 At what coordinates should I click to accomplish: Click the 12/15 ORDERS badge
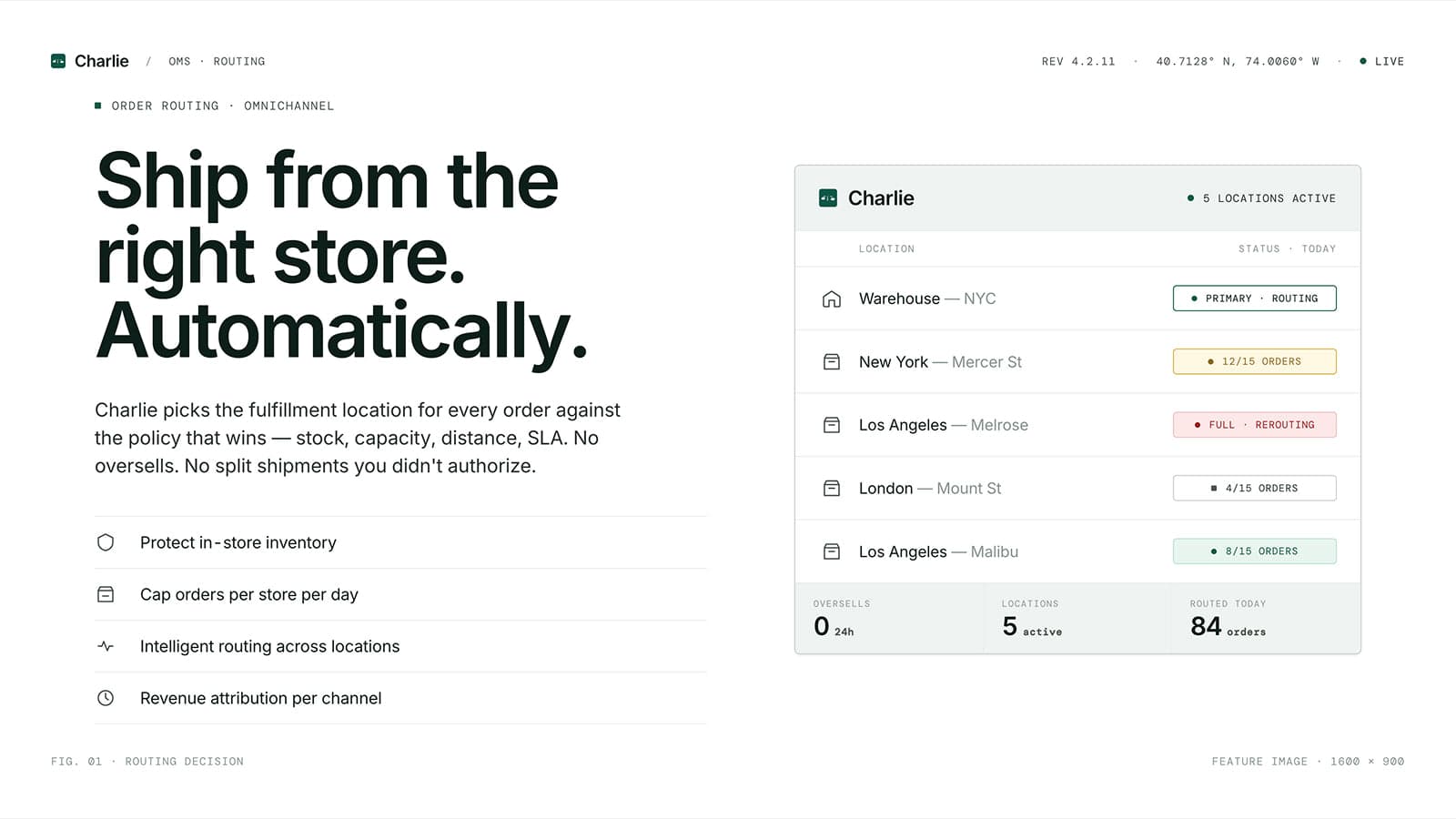tap(1255, 361)
